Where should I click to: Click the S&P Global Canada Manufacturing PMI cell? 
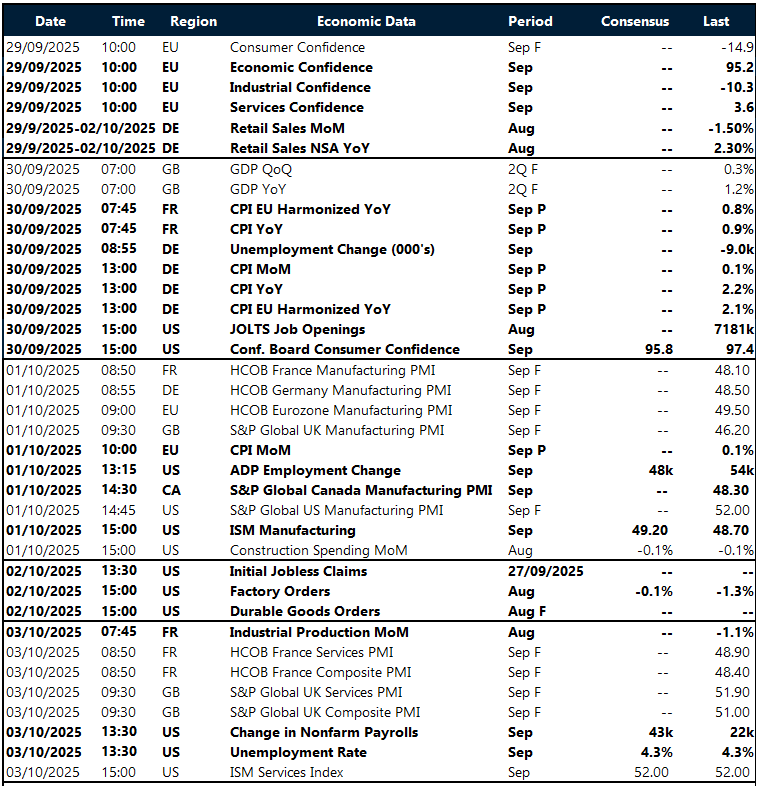point(360,490)
